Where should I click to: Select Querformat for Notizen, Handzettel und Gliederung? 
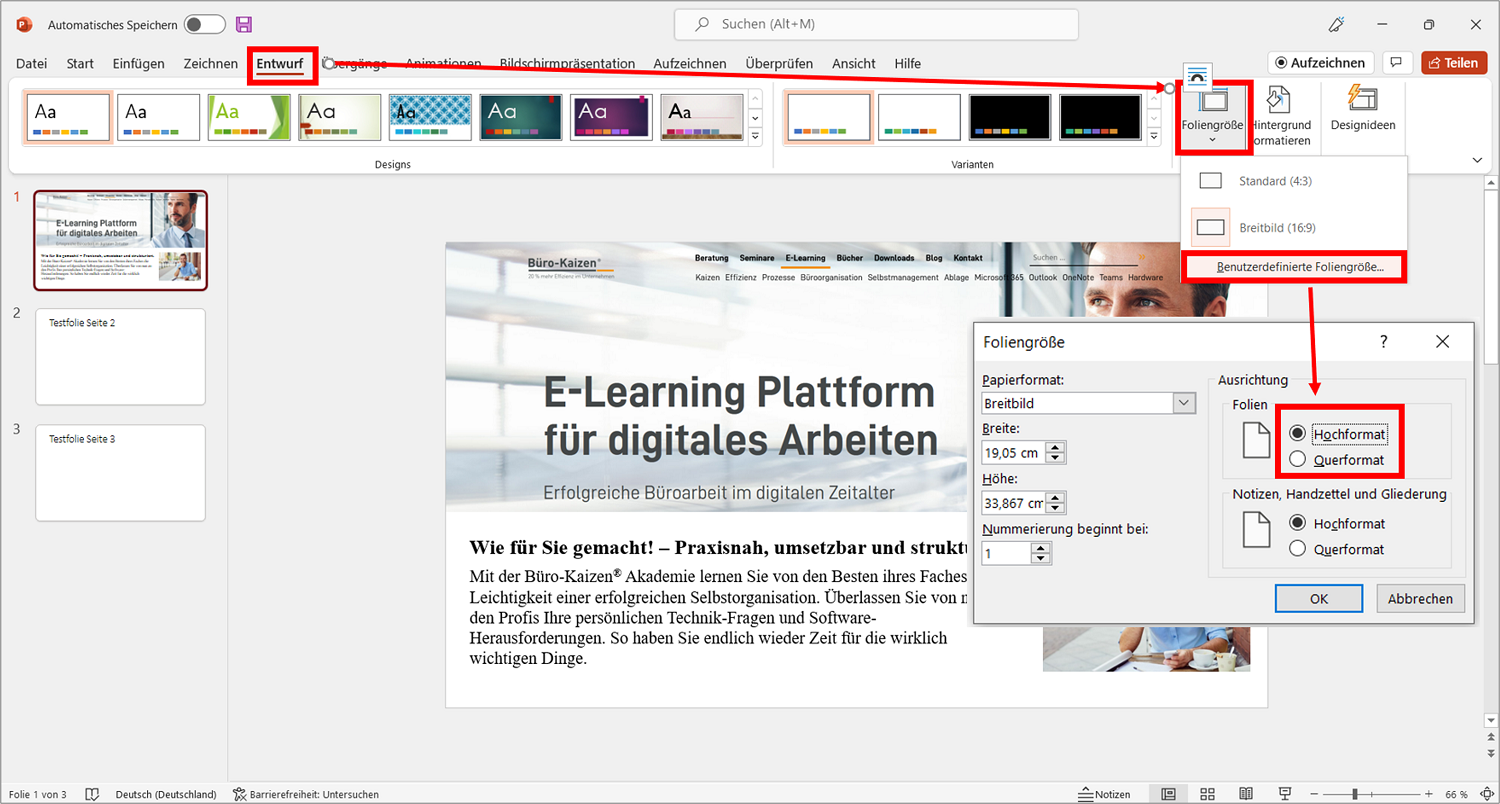[1297, 549]
